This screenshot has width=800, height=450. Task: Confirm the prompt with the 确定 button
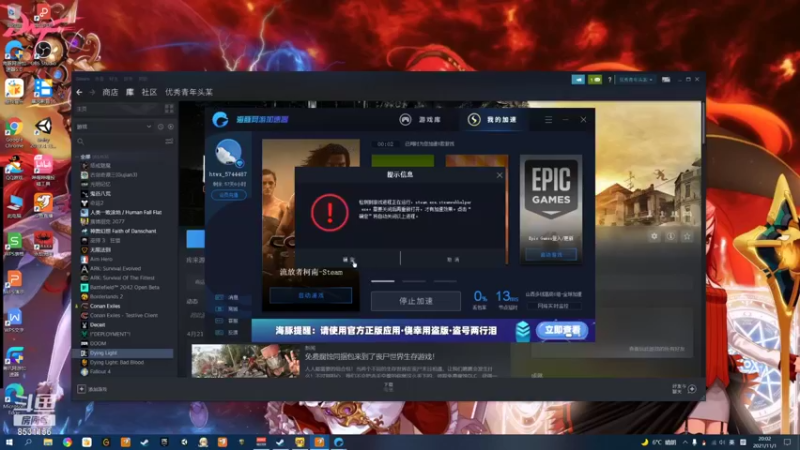click(348, 260)
